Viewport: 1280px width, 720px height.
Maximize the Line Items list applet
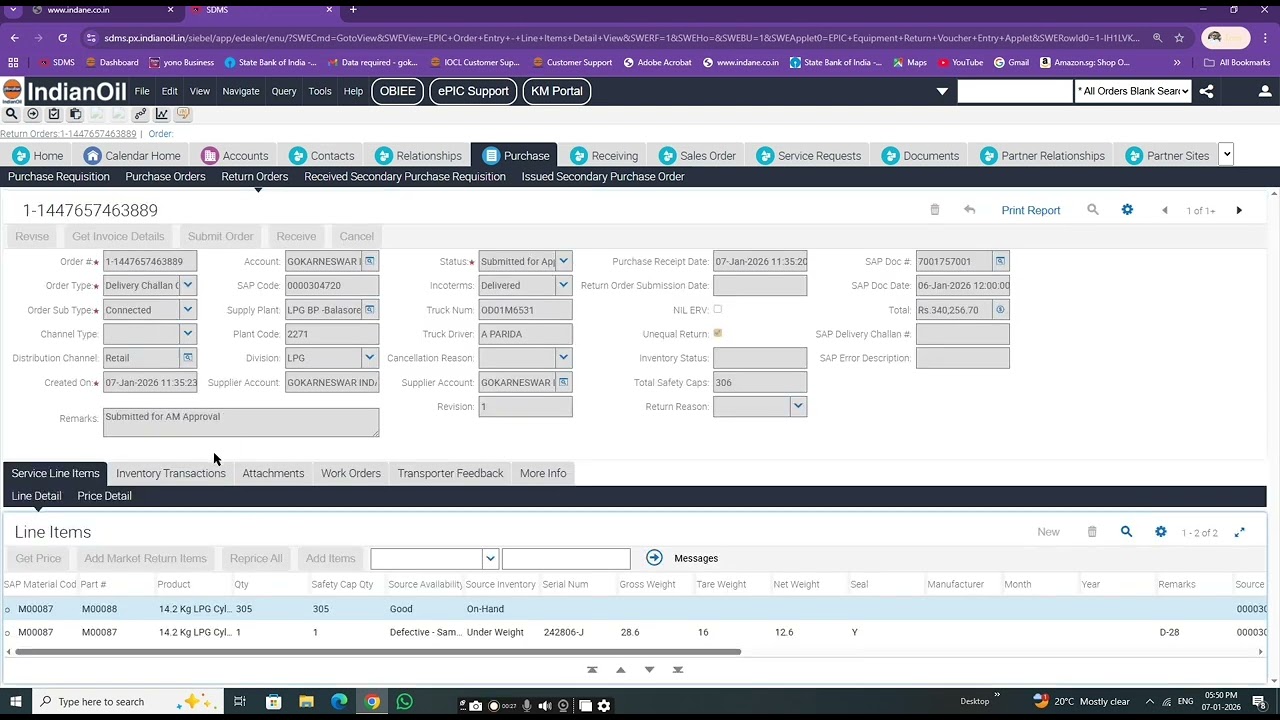click(1240, 532)
